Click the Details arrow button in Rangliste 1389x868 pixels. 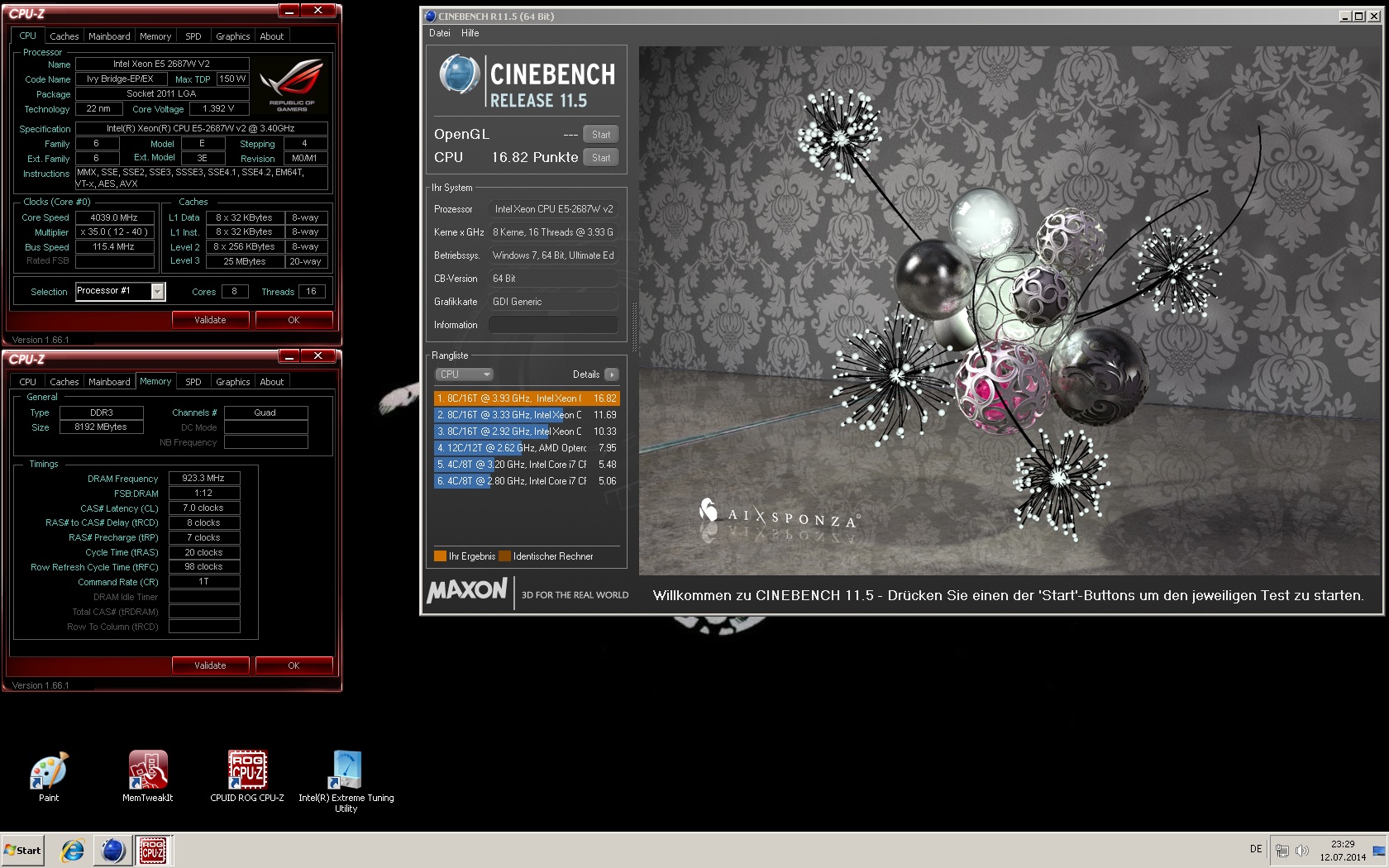612,374
